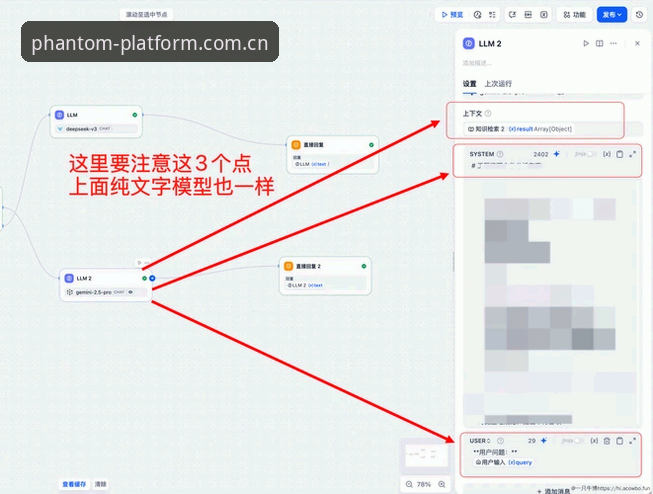The height and width of the screenshot is (494, 653).
Task: Zoom in the canvas with the plus magnifier
Action: [441, 484]
